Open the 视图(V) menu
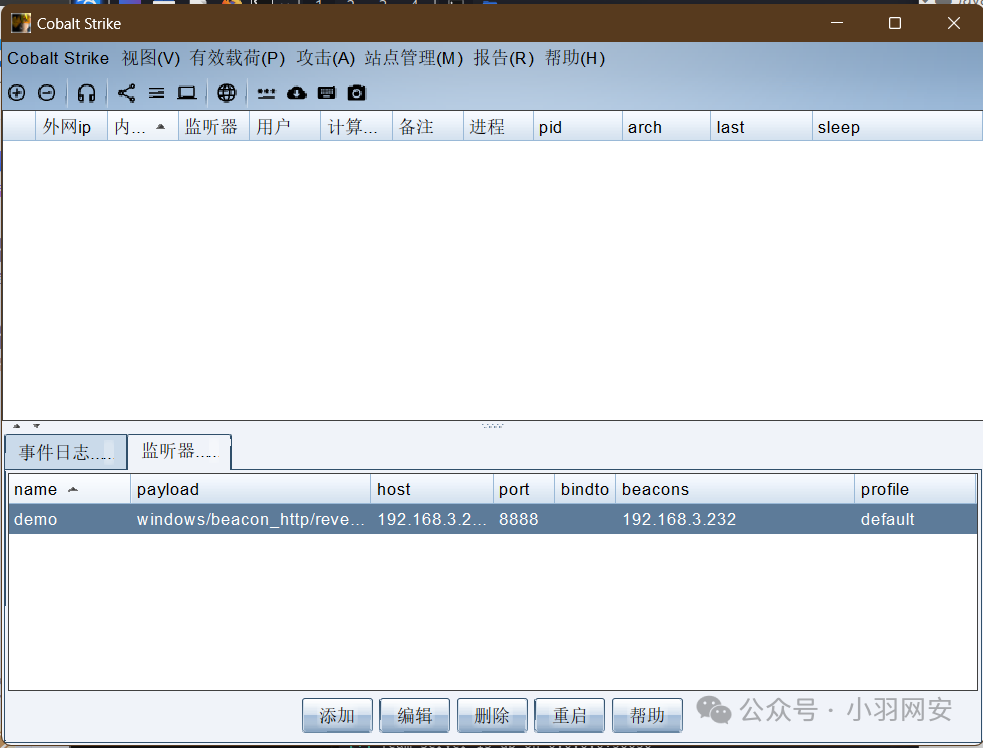Viewport: 983px width, 748px height. (150, 58)
